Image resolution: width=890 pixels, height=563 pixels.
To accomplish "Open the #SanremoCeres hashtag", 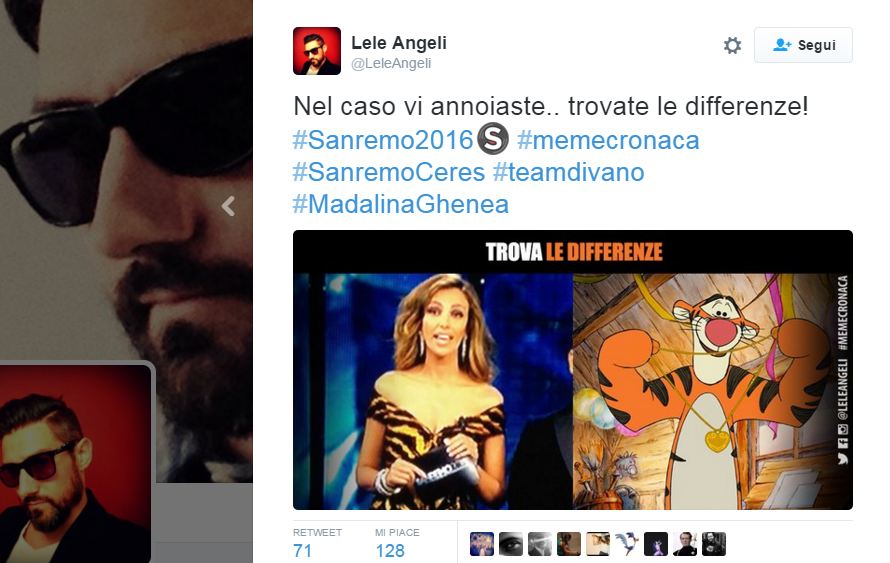I will pos(389,173).
